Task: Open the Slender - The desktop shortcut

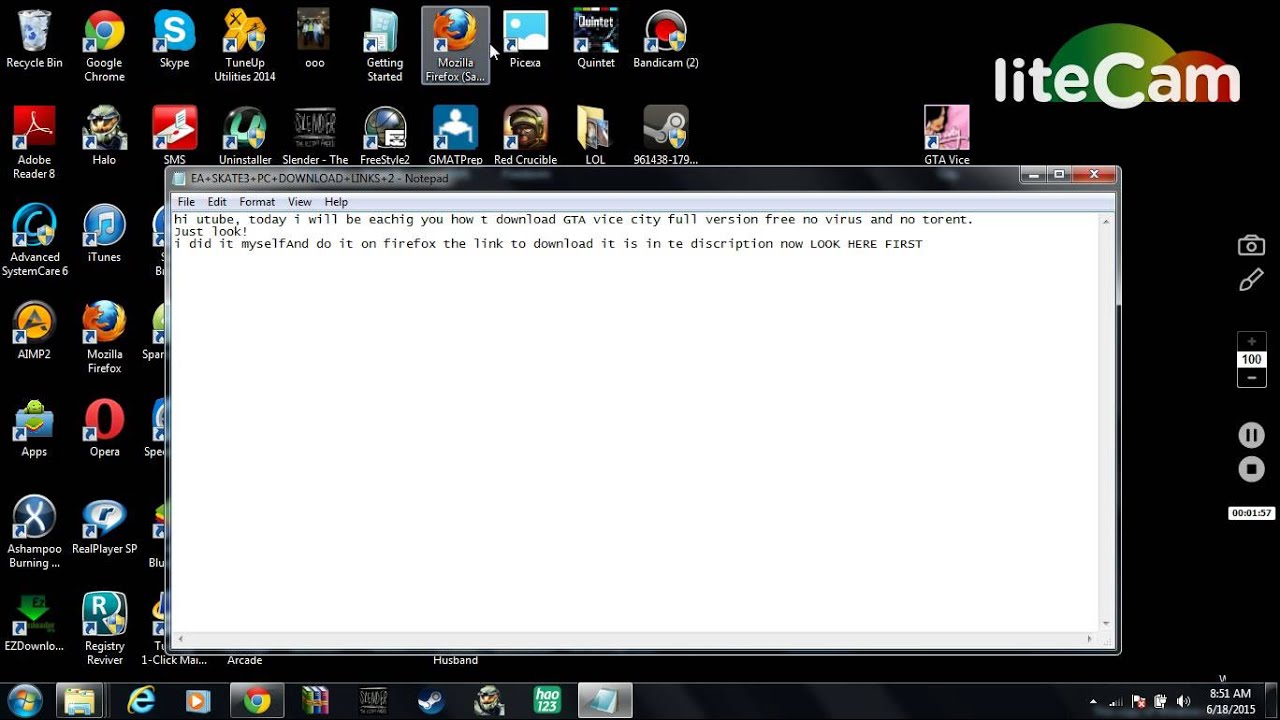Action: (x=315, y=137)
